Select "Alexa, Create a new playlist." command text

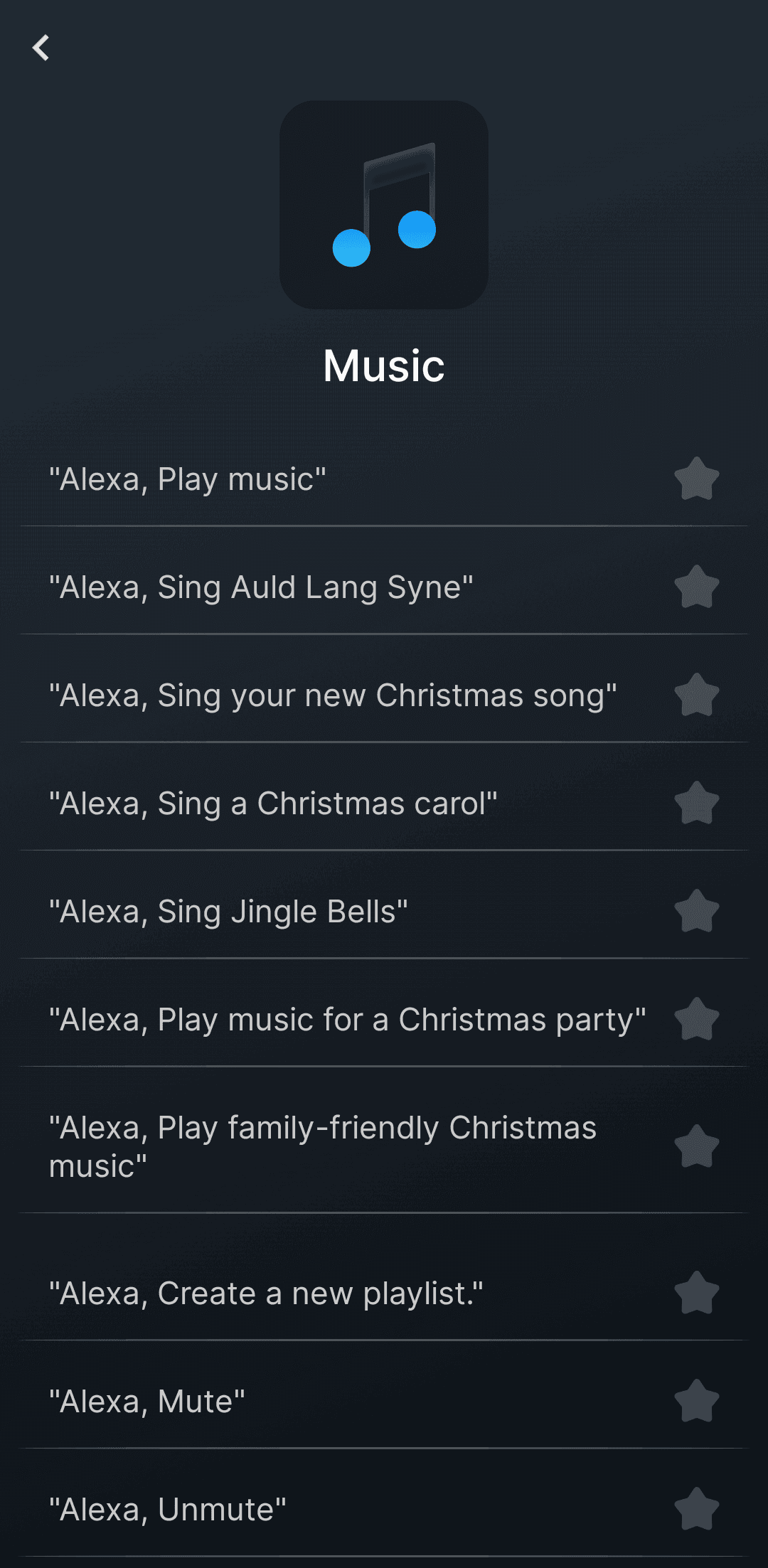tap(265, 1294)
